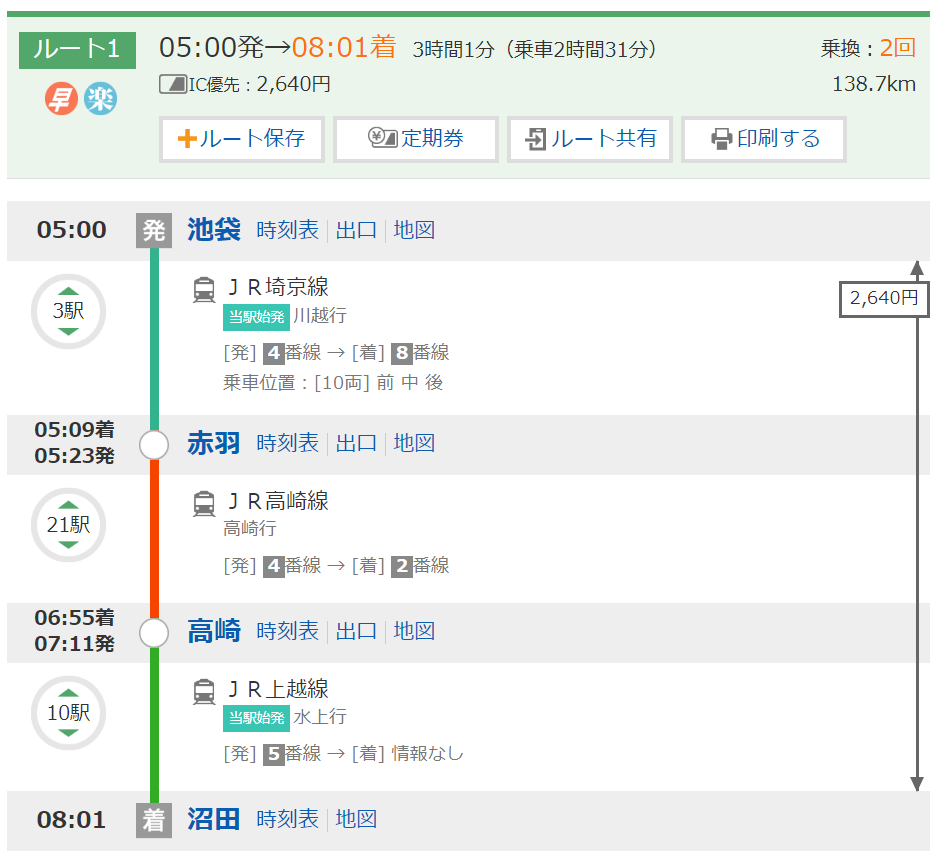Open the 定期券 commuter pass button
This screenshot has width=939, height=858.
click(x=416, y=139)
